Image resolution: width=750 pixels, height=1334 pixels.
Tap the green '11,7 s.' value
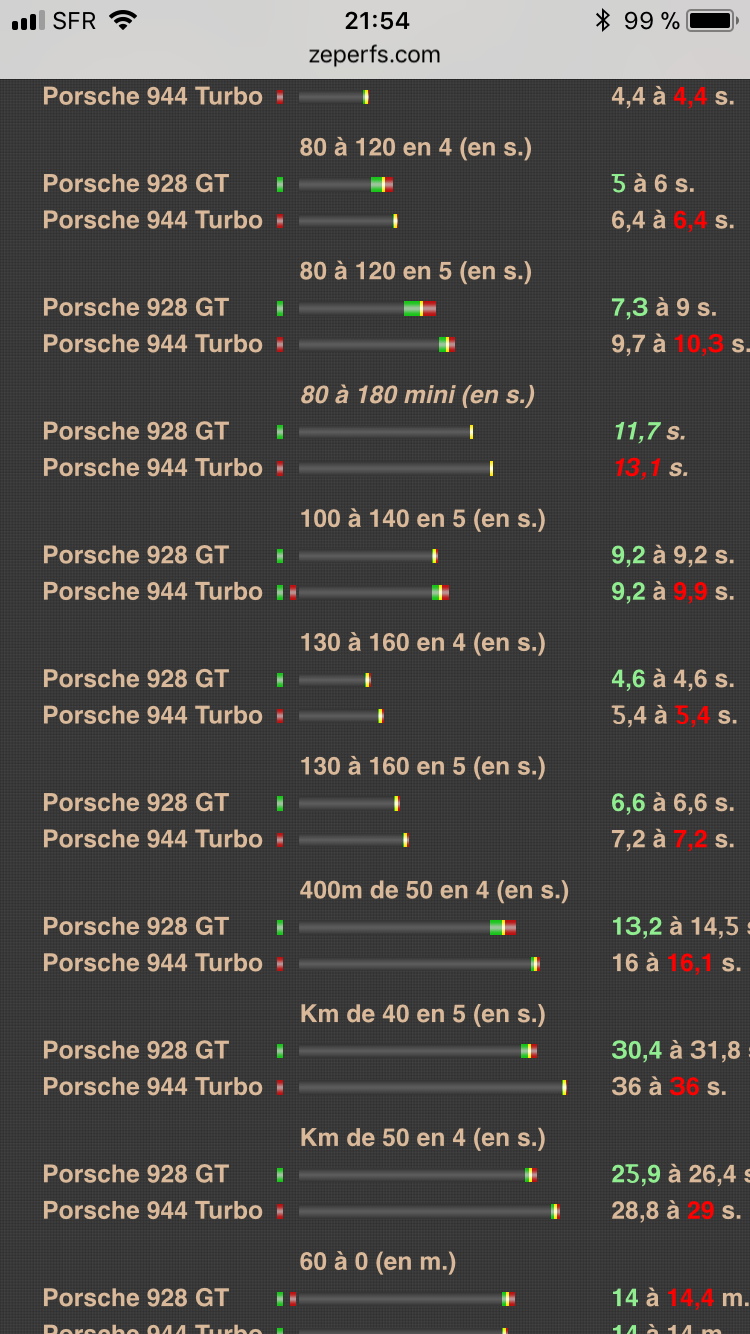649,433
